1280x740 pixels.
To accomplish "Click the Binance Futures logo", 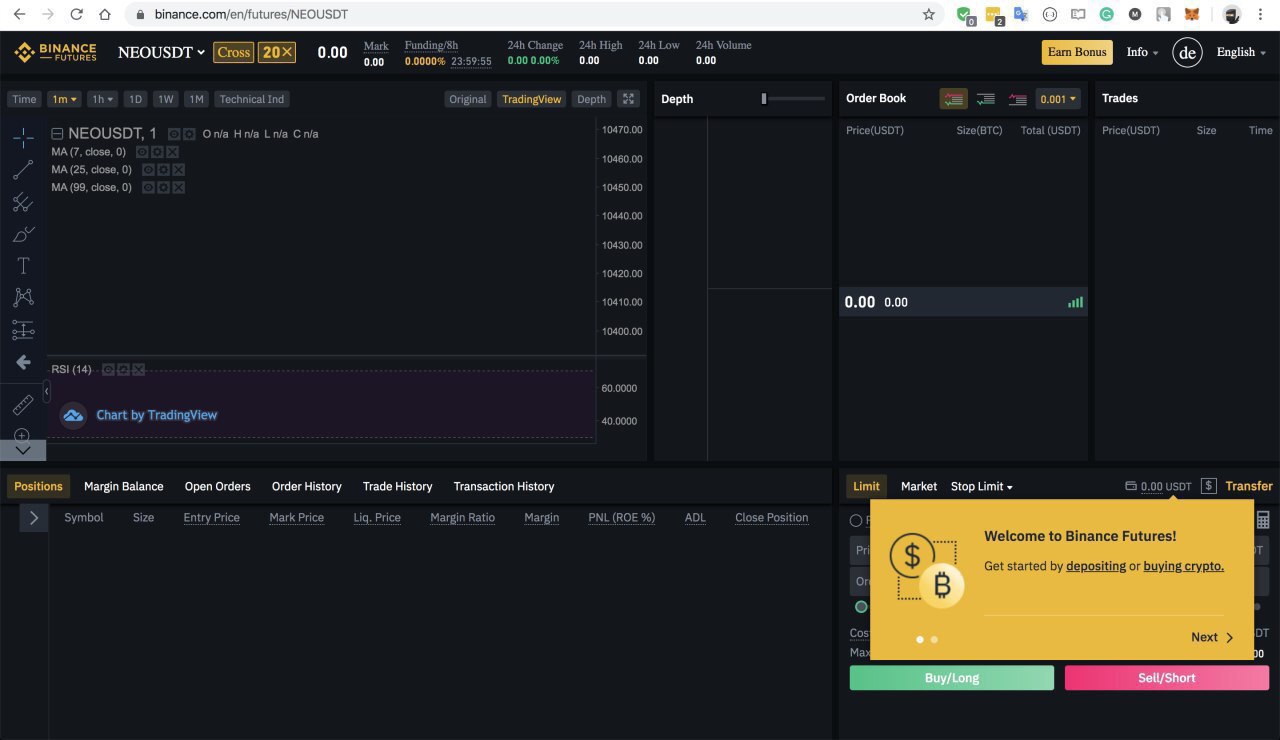I will [55, 52].
